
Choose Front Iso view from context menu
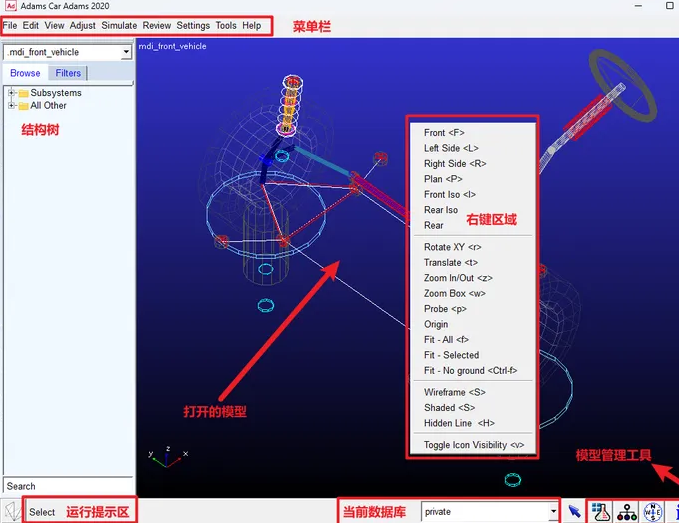click(449, 195)
